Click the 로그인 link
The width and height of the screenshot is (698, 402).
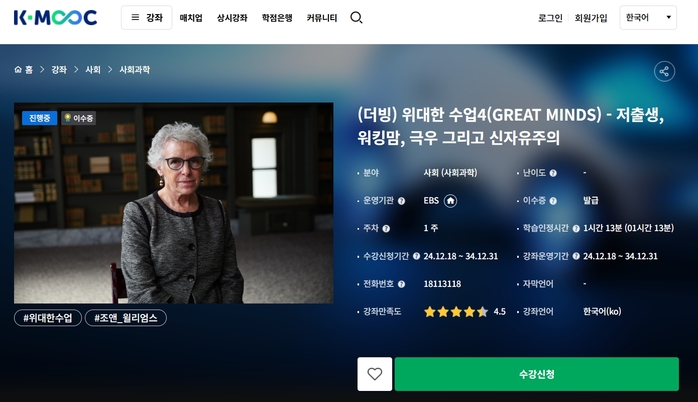pos(550,18)
